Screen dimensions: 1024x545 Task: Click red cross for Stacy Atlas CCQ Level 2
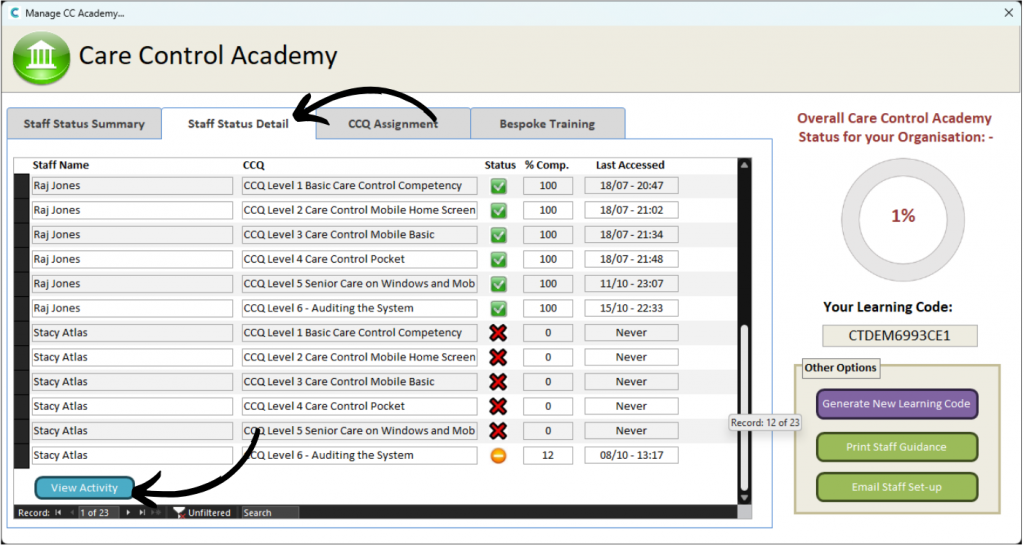498,357
